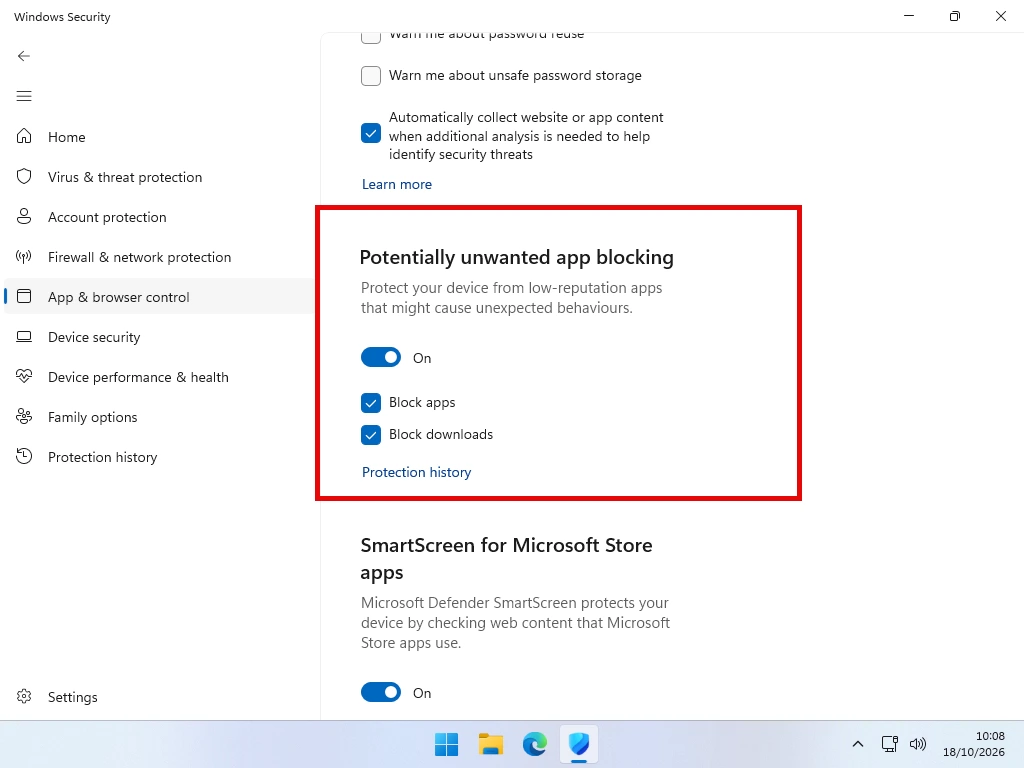Click the Settings gear icon

coord(24,696)
